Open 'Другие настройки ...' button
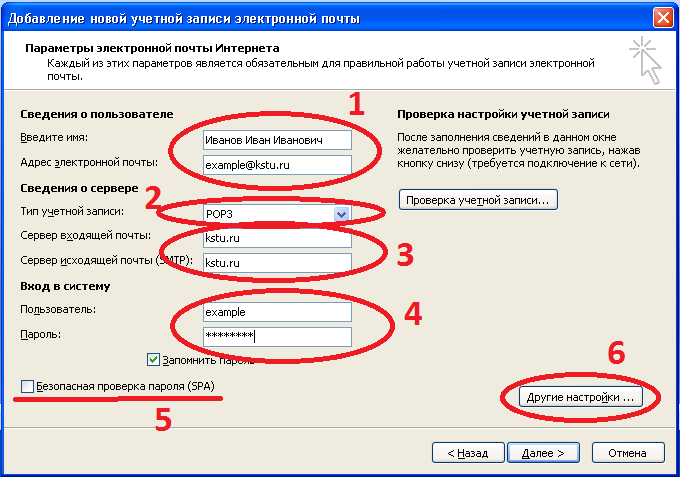The height and width of the screenshot is (477, 680). 580,397
